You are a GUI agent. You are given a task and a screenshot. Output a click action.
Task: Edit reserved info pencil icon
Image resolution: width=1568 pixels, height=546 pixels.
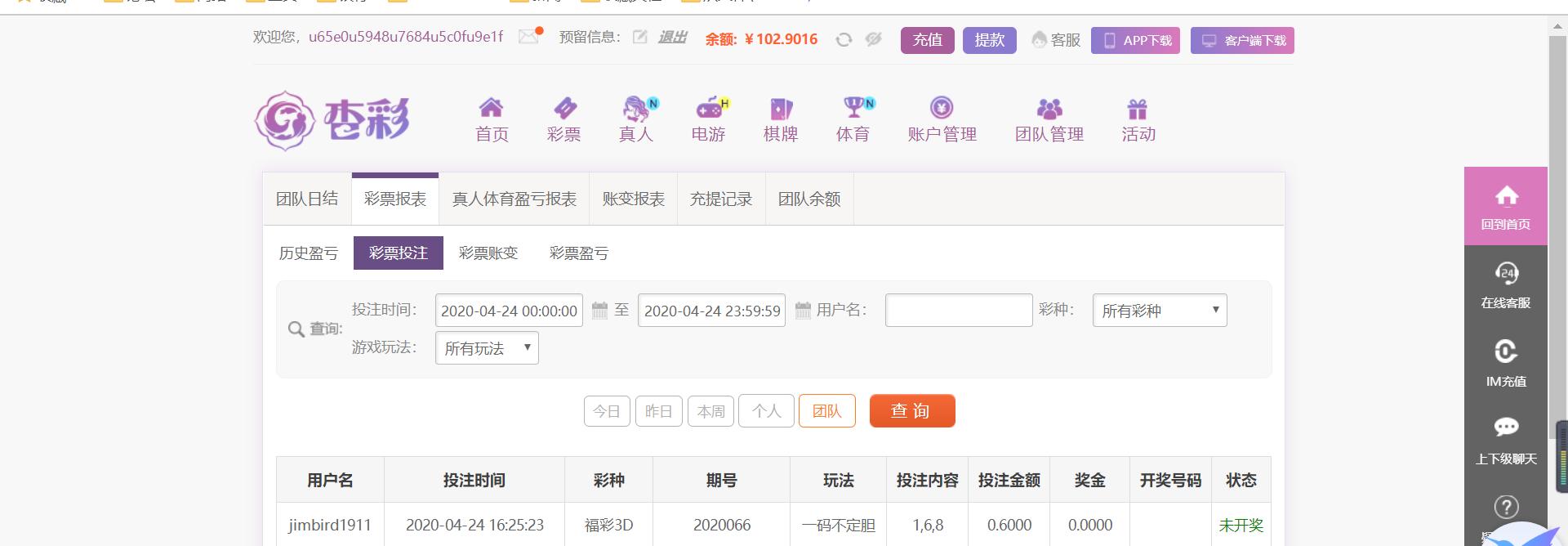point(640,37)
